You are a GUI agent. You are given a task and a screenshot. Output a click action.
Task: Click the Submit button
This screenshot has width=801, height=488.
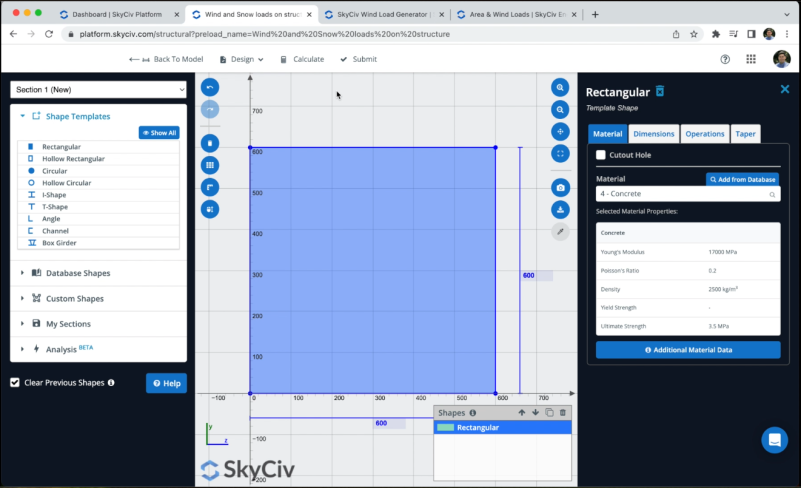point(359,59)
